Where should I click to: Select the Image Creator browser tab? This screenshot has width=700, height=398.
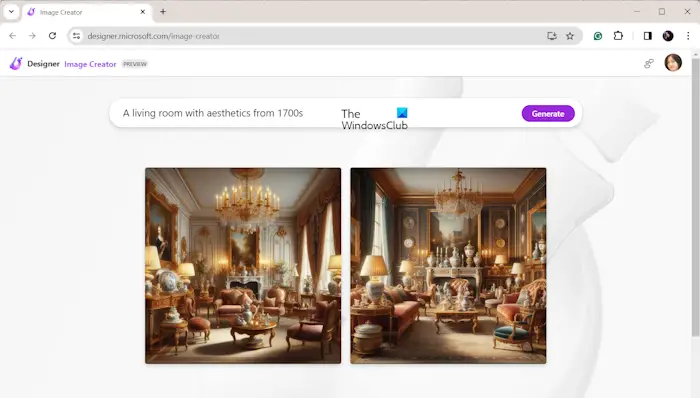87,12
